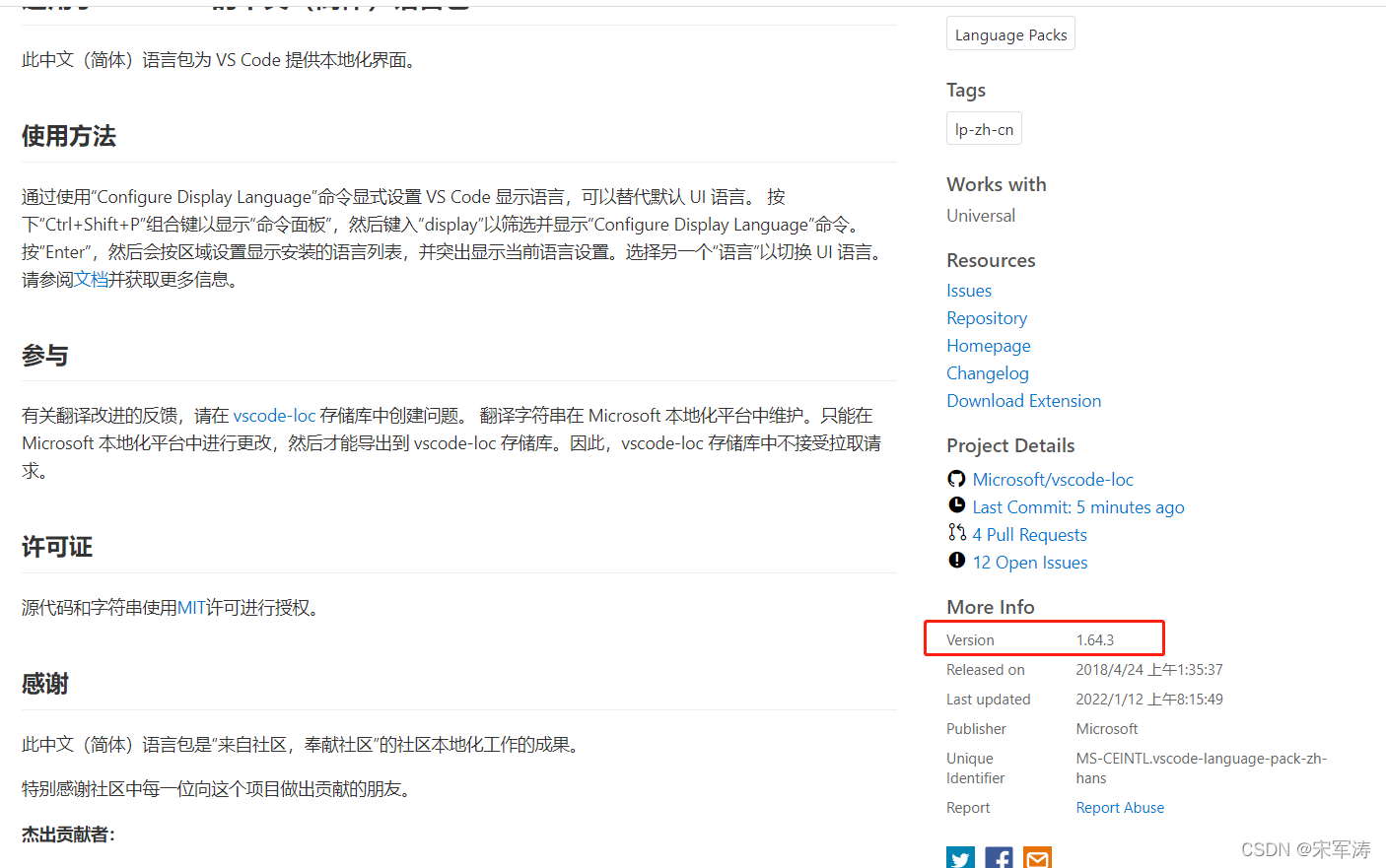Click the version value 1.64.3
This screenshot has height=868, width=1386.
(x=1094, y=640)
